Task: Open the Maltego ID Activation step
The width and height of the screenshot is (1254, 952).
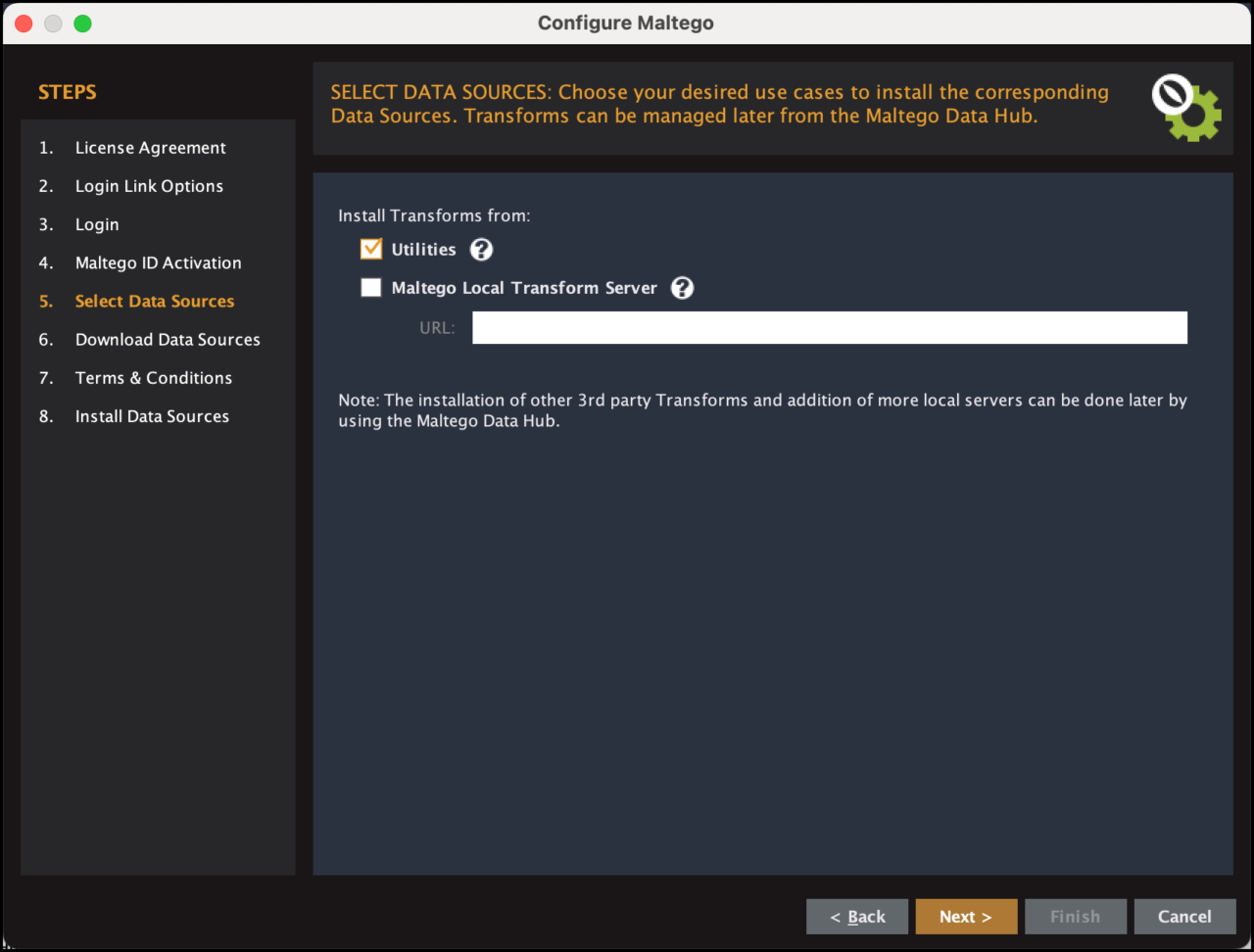Action: pyautogui.click(x=158, y=262)
